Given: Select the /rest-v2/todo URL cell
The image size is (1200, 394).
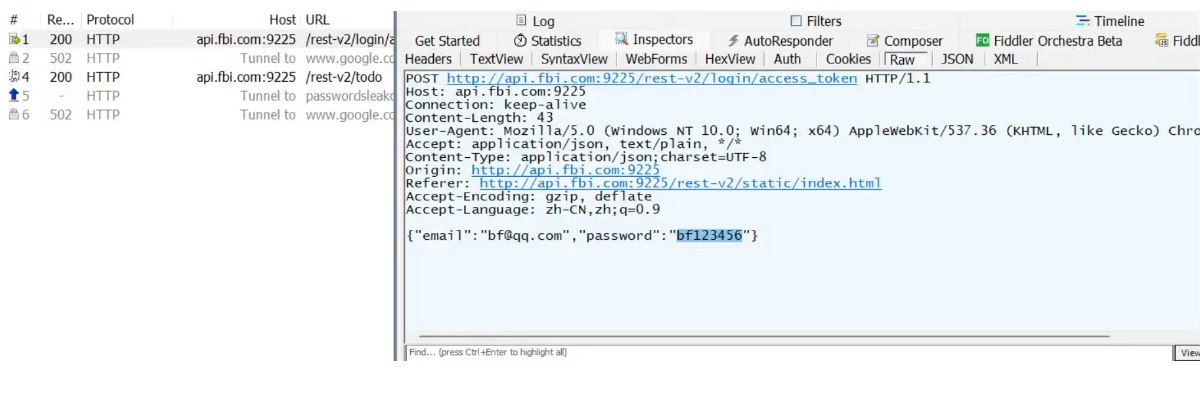Looking at the screenshot, I should tap(344, 77).
